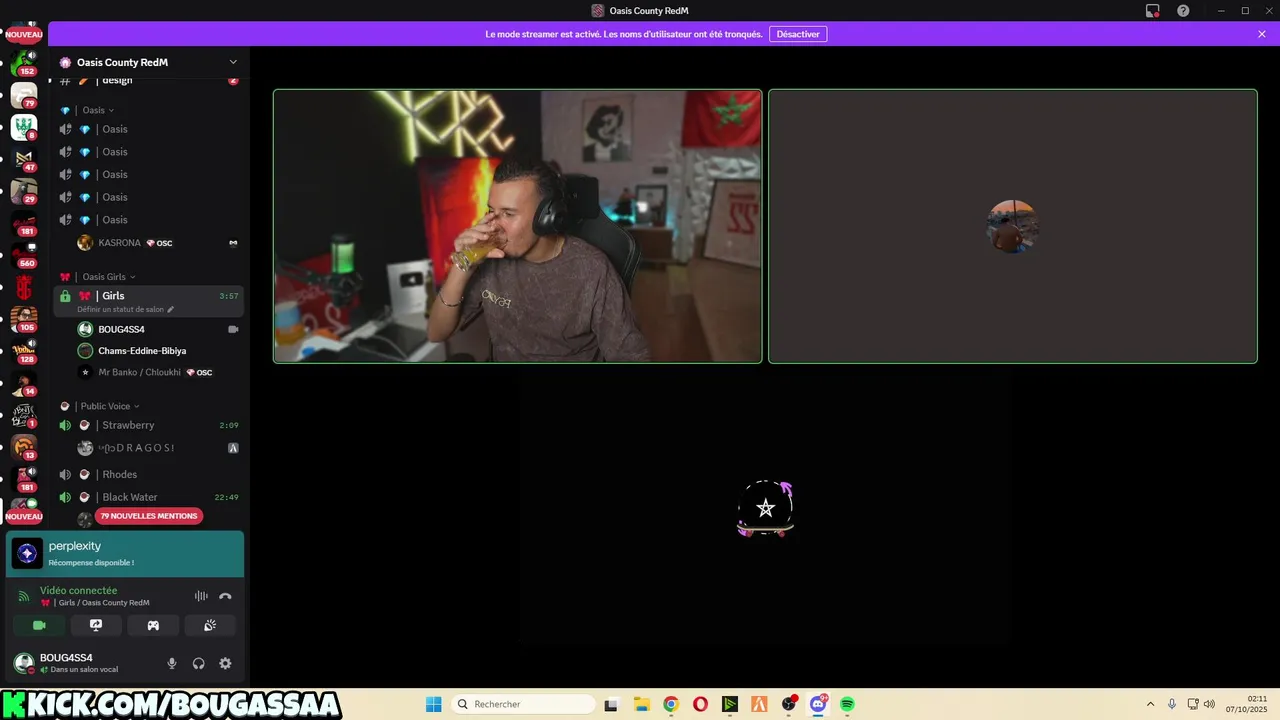Screen dimensions: 1280x720
Task: Open server with 14 badge
Action: [x=24, y=383]
